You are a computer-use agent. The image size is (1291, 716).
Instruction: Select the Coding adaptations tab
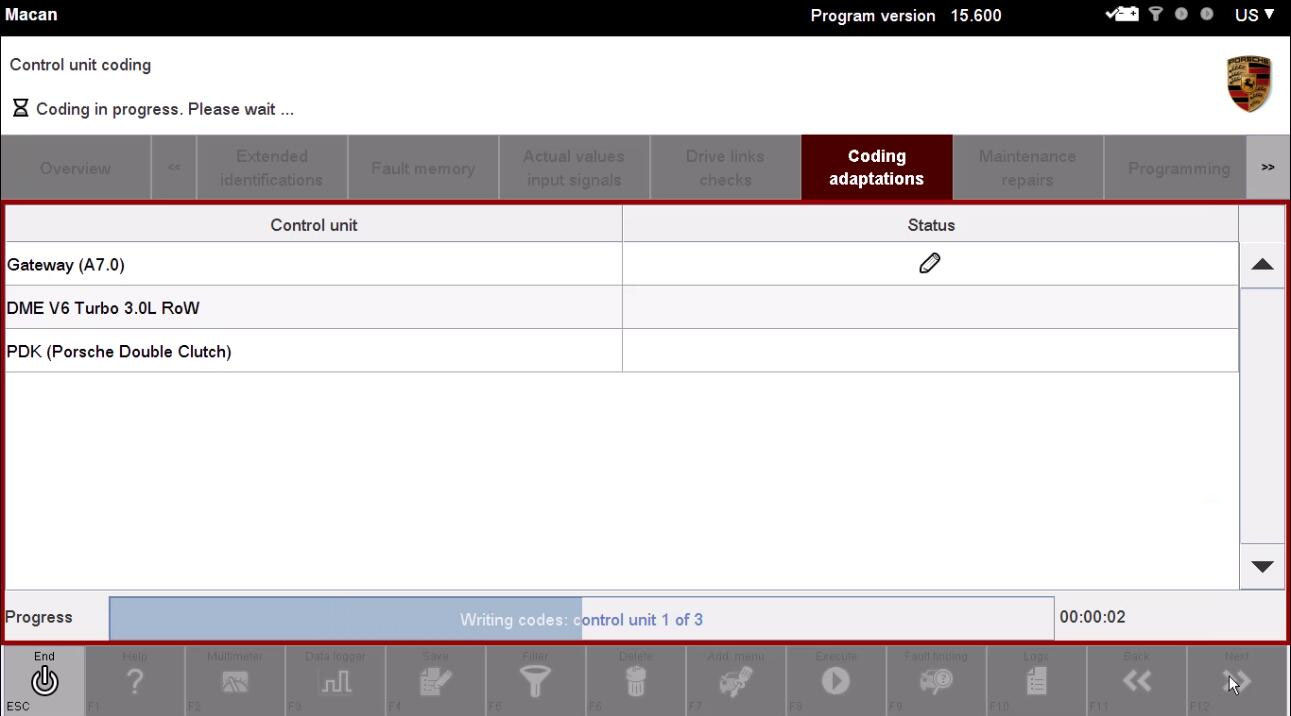pyautogui.click(x=876, y=168)
